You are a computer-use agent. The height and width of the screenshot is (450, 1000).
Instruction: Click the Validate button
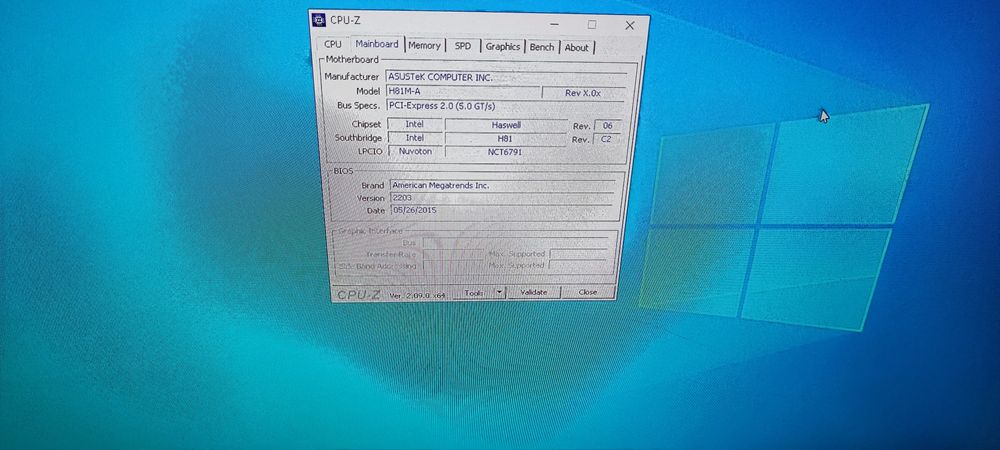(x=533, y=292)
